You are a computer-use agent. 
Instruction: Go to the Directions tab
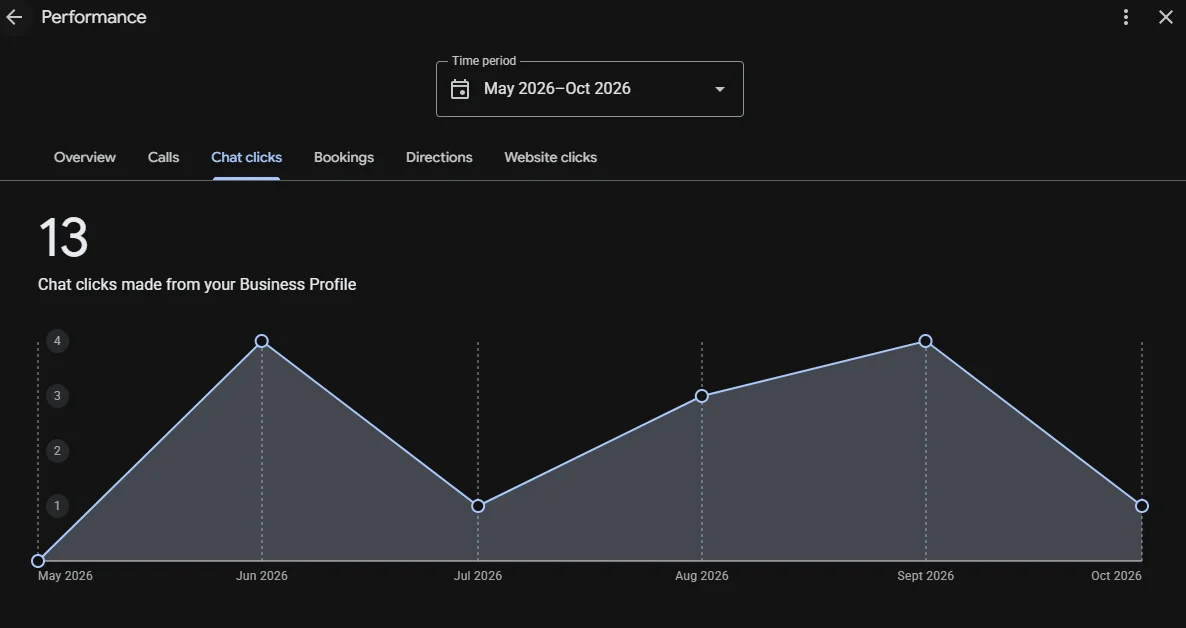pos(439,157)
